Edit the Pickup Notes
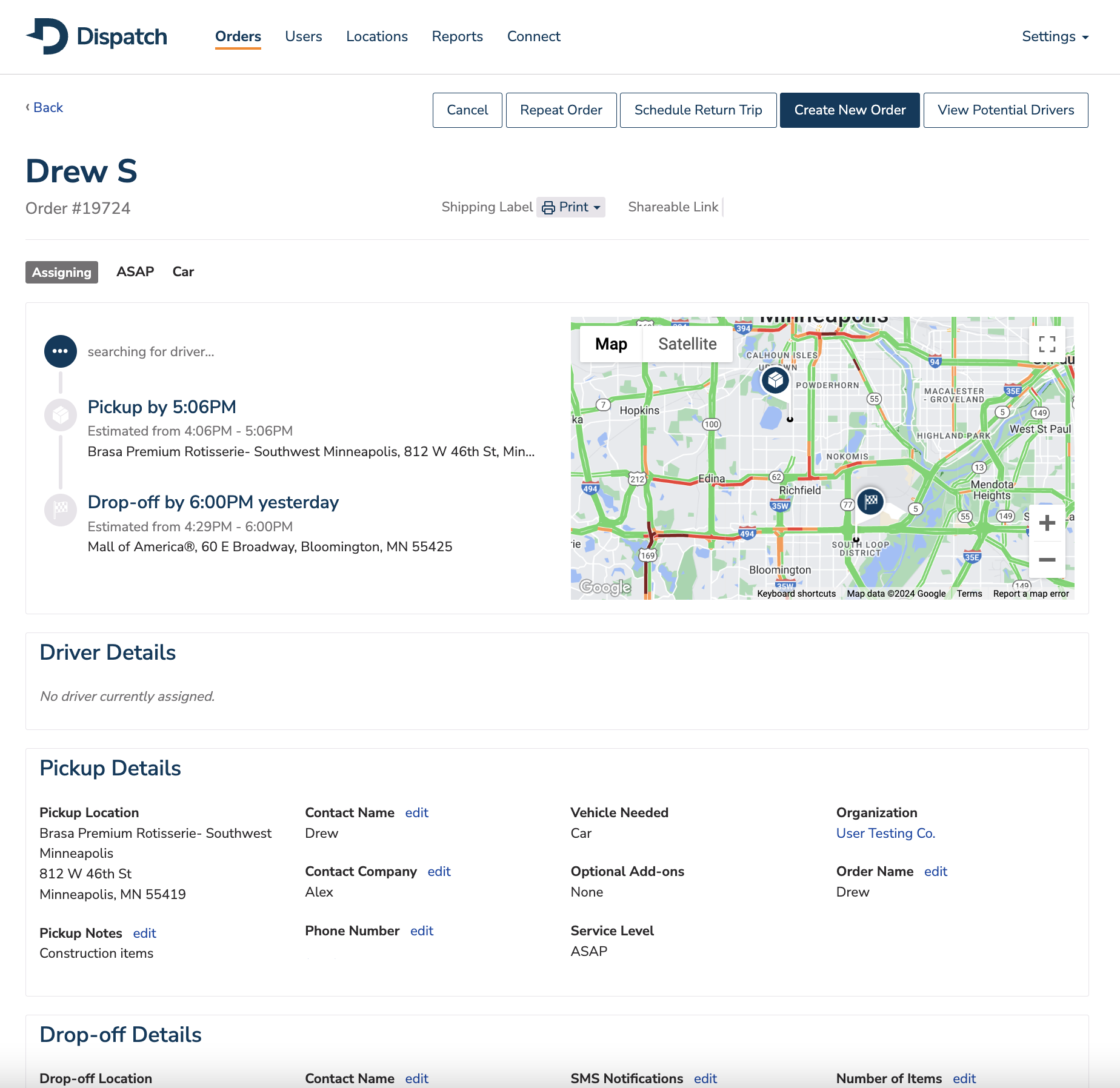 144,933
